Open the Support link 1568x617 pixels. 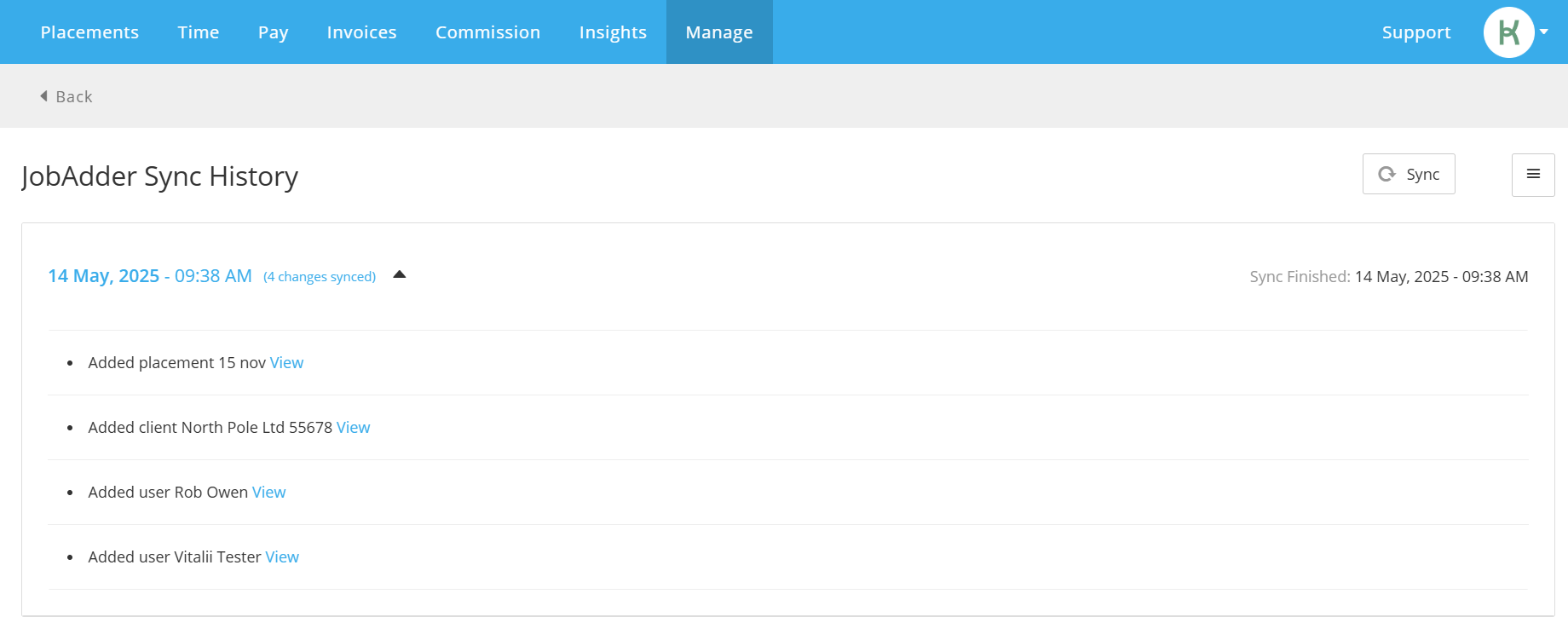[x=1416, y=32]
